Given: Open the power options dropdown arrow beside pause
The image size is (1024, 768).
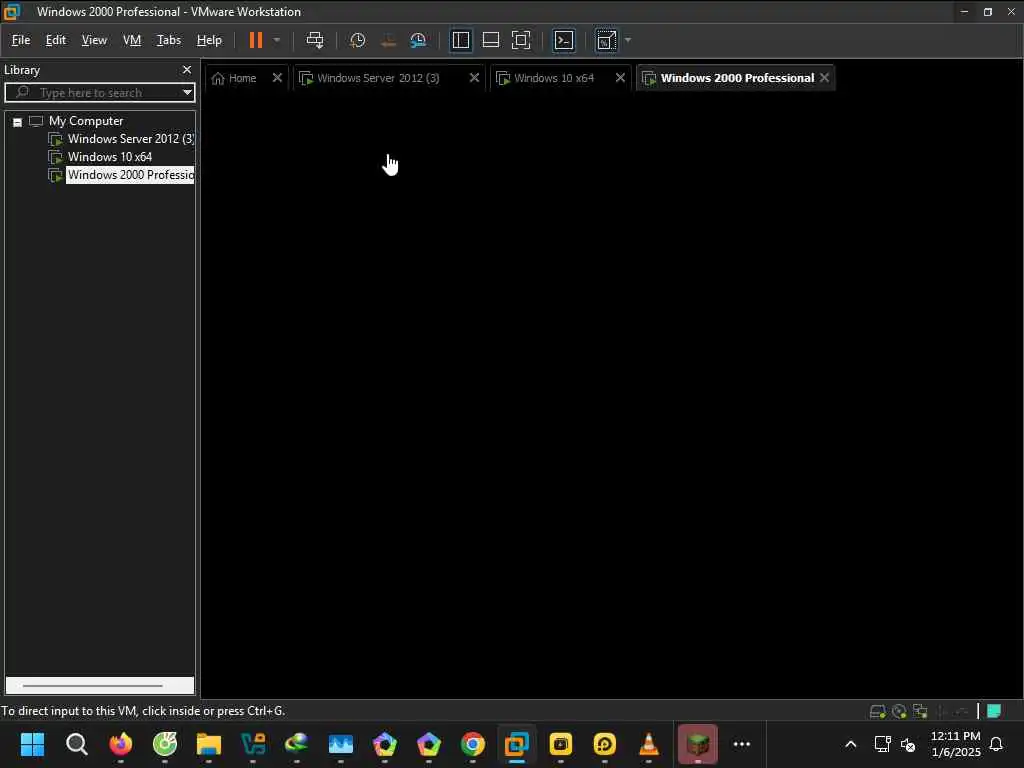Looking at the screenshot, I should [x=277, y=40].
